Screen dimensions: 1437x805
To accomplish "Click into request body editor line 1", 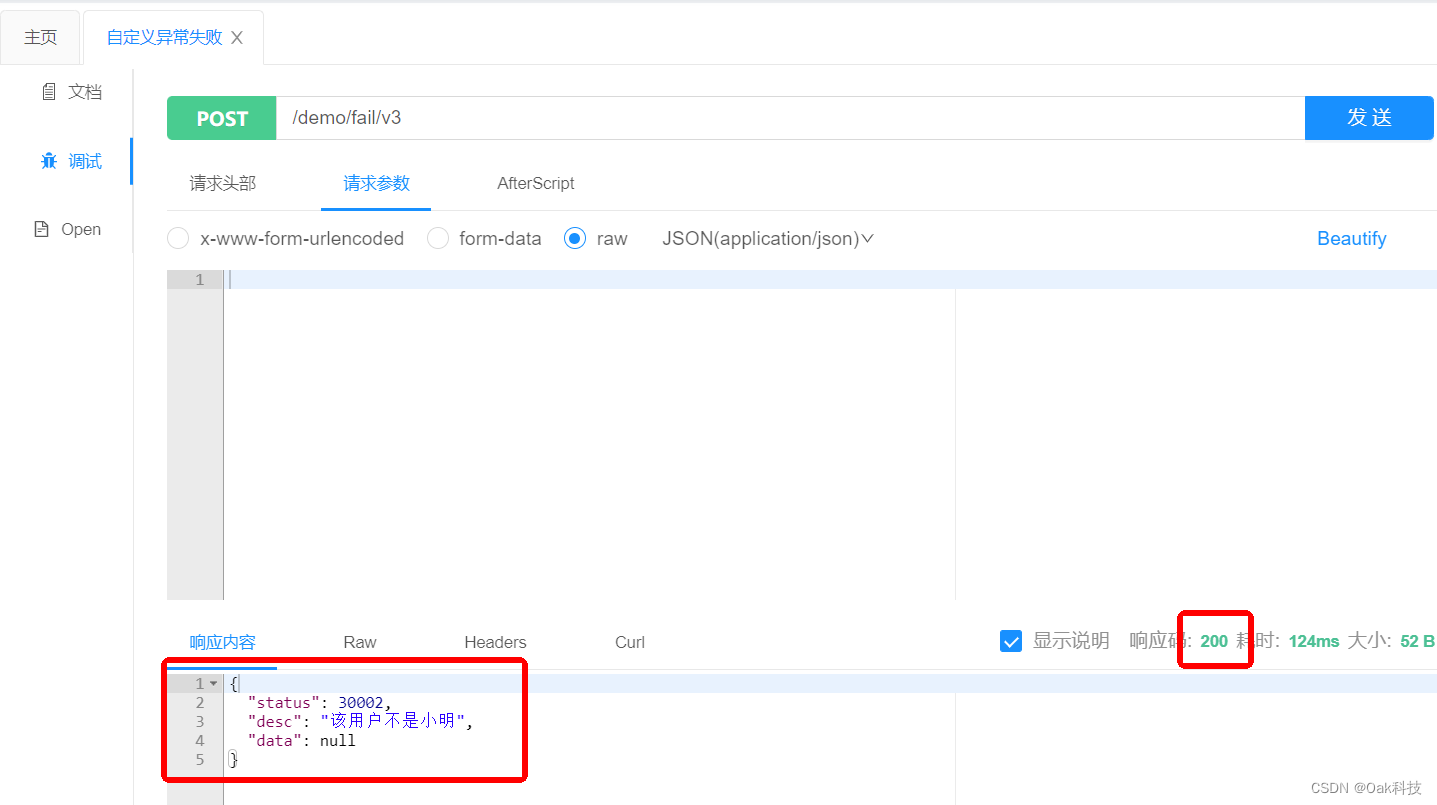I will point(830,280).
